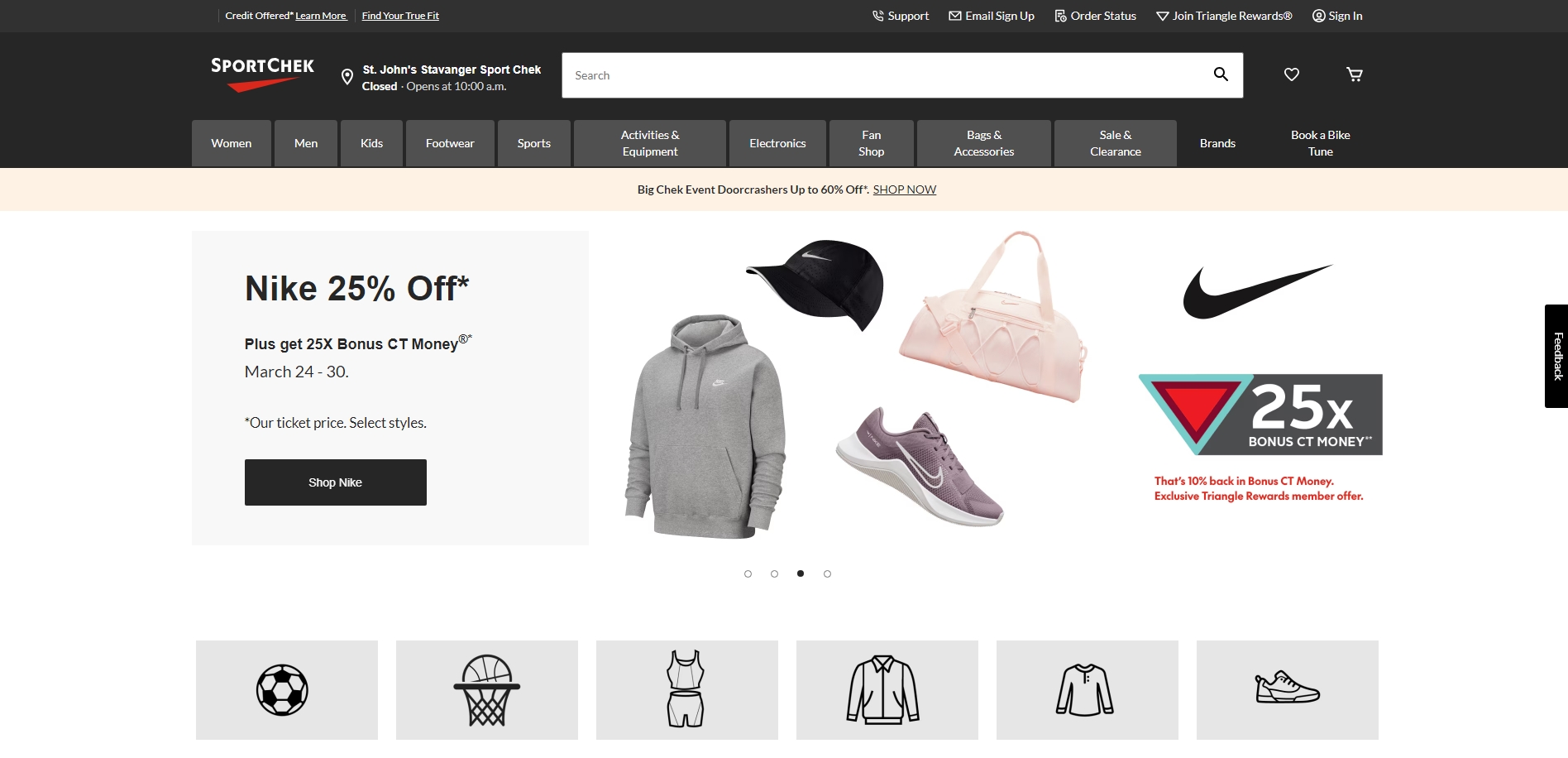Click "*Our ticket price. Select styles." note
This screenshot has height=758, width=1568.
coord(336,423)
